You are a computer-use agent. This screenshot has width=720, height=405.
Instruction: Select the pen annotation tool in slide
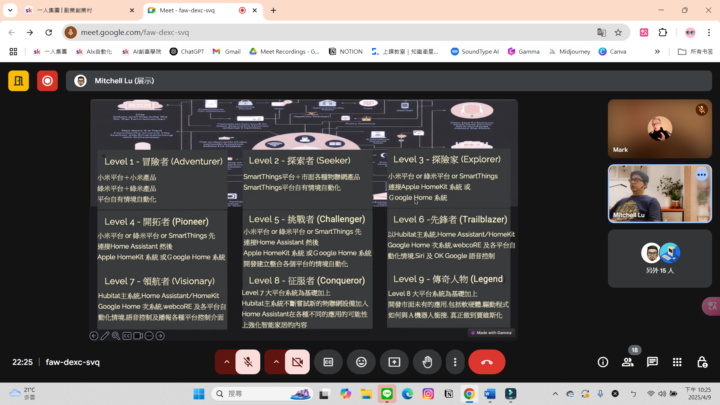[x=105, y=336]
